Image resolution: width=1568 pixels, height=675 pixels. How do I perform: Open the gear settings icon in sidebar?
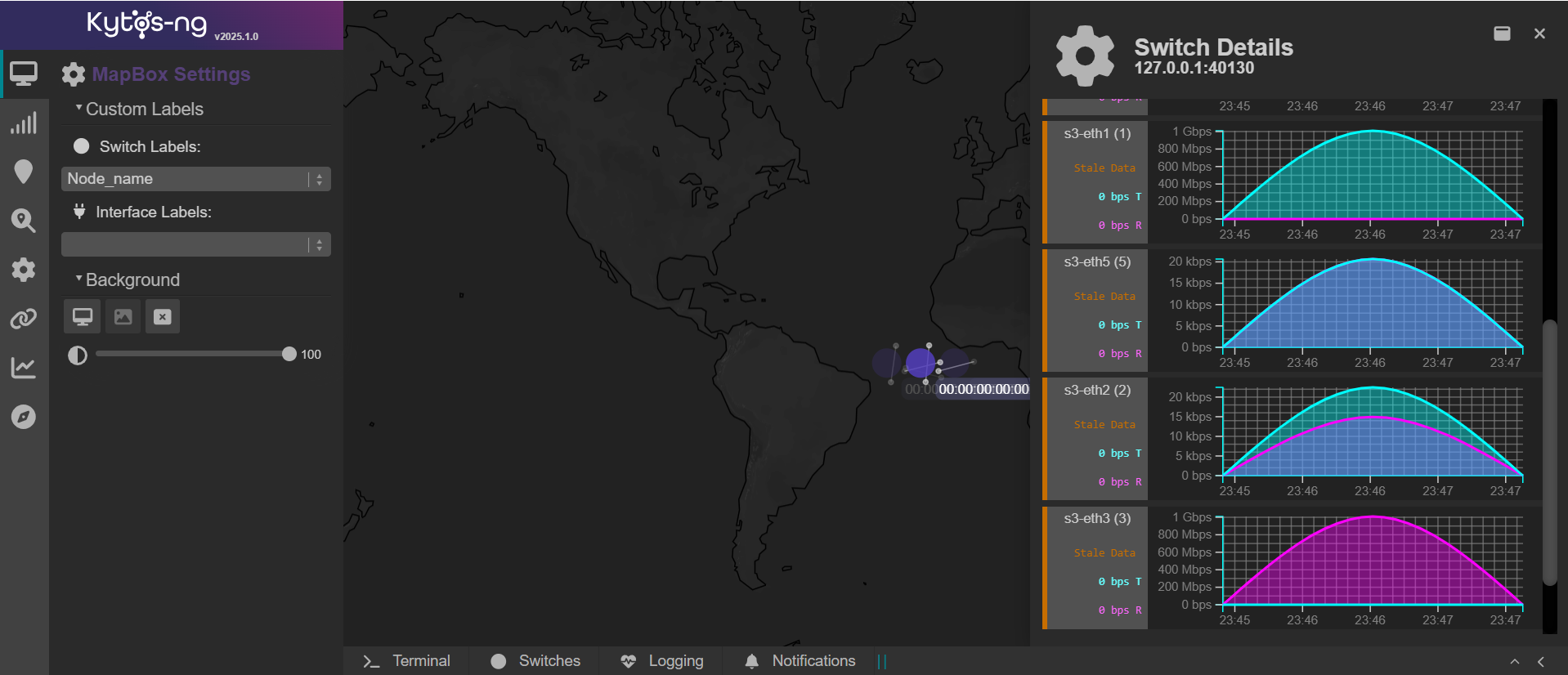(24, 270)
